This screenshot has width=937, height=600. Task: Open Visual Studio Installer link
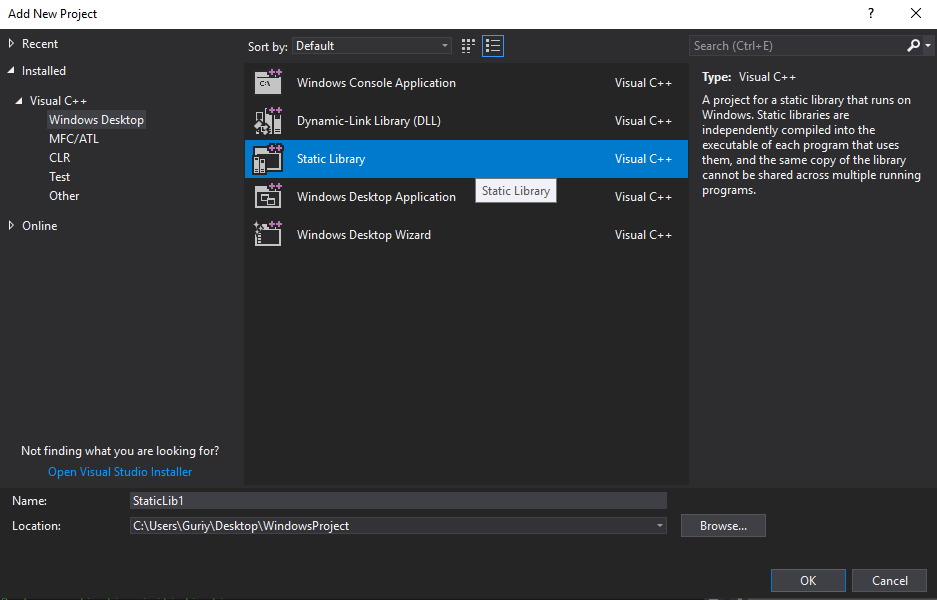pos(120,472)
